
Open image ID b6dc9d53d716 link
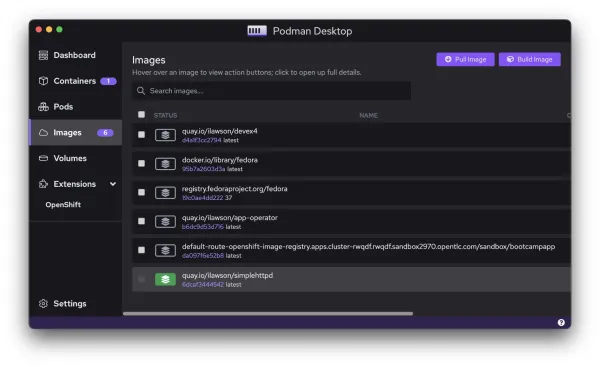203,227
